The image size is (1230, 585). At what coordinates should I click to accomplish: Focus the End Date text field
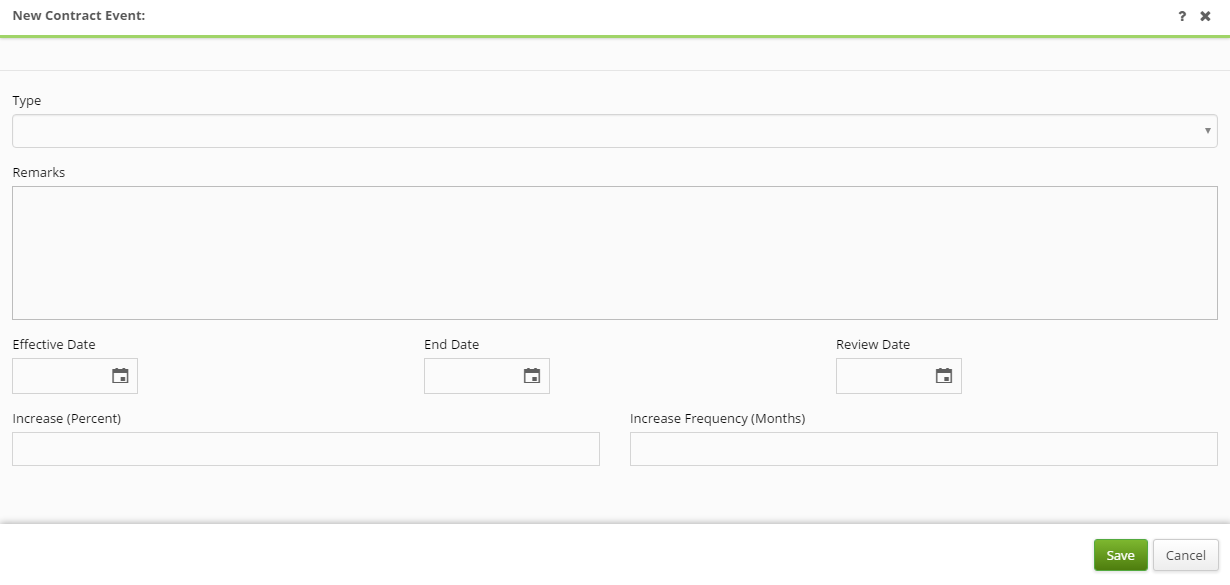[x=472, y=376]
